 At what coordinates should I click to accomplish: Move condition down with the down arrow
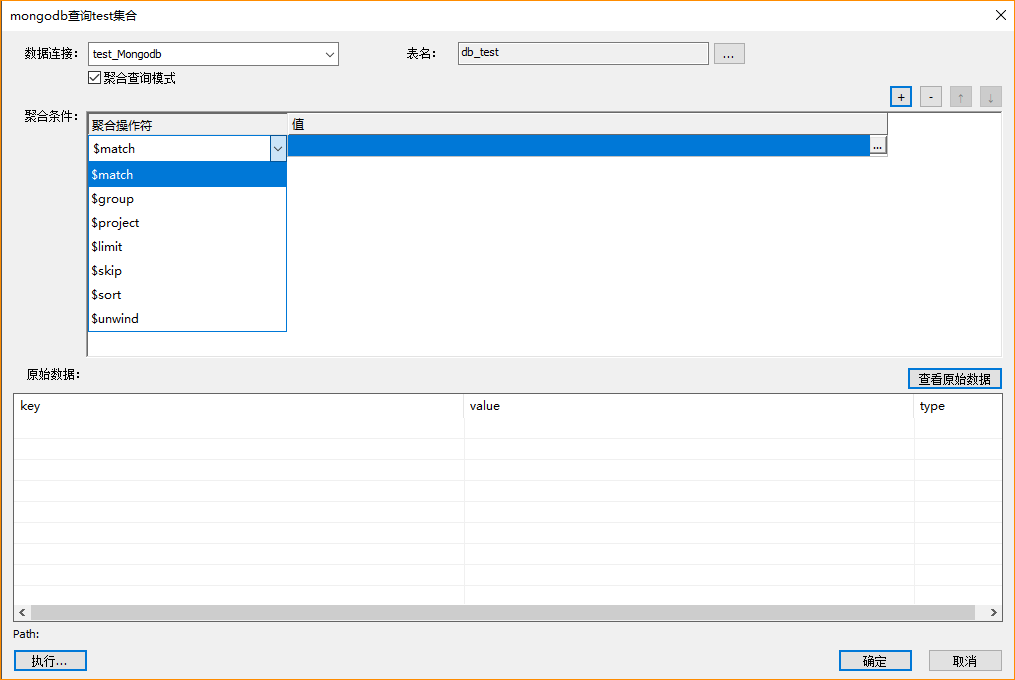(x=991, y=97)
